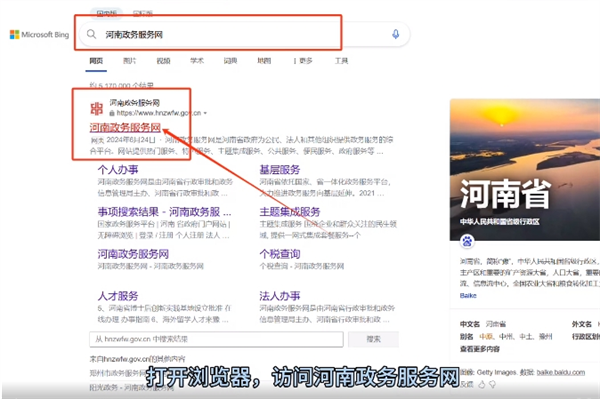The width and height of the screenshot is (600, 399).
Task: Click the Microsoft Bing logo
Action: click(39, 34)
